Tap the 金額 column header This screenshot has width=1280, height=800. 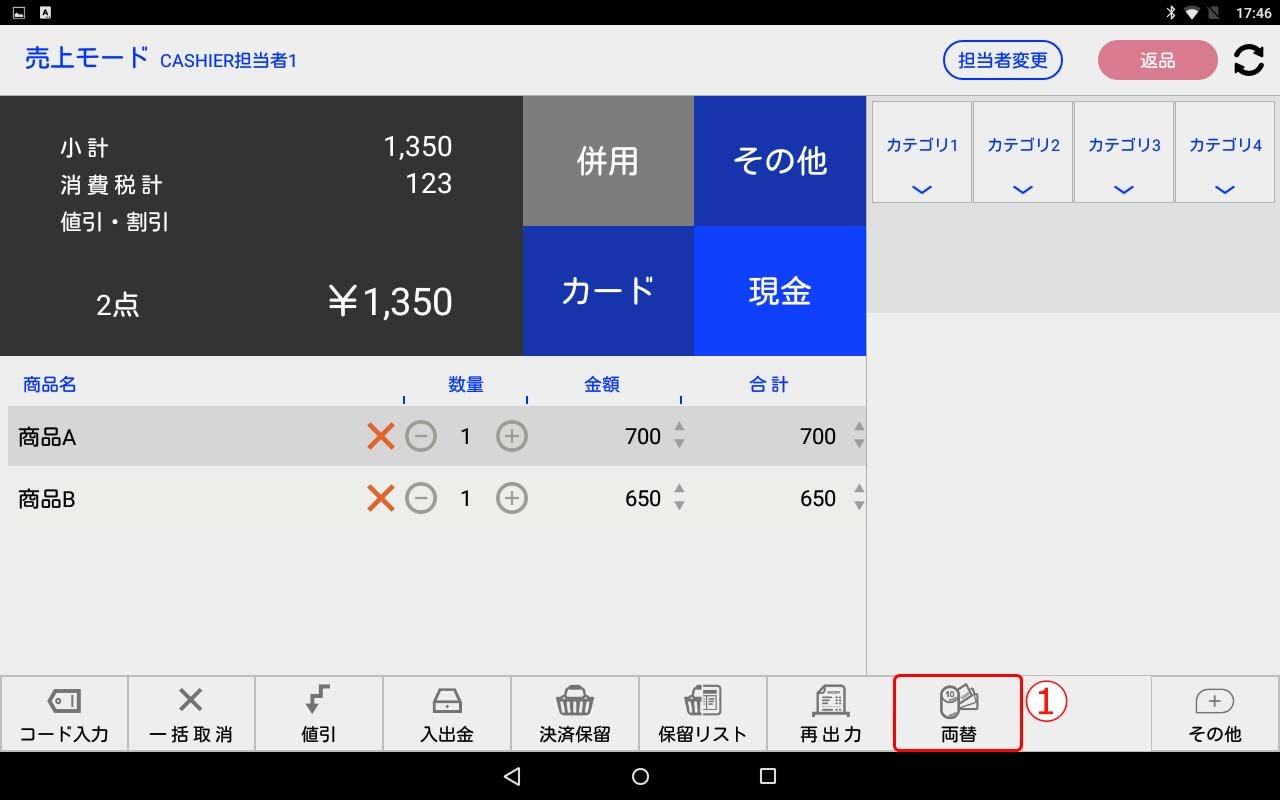tap(602, 384)
